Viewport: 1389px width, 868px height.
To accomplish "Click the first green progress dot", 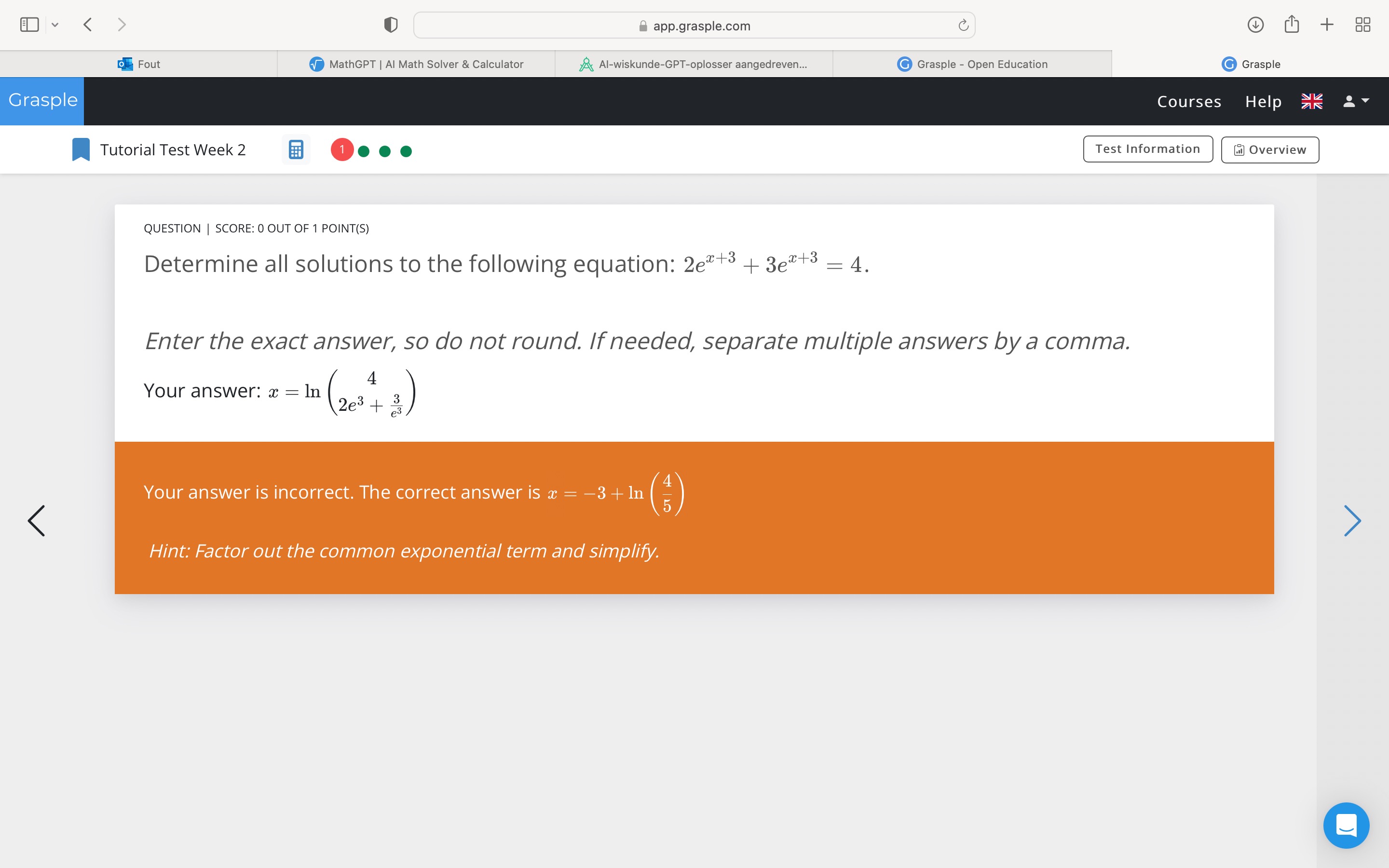I will [x=363, y=150].
